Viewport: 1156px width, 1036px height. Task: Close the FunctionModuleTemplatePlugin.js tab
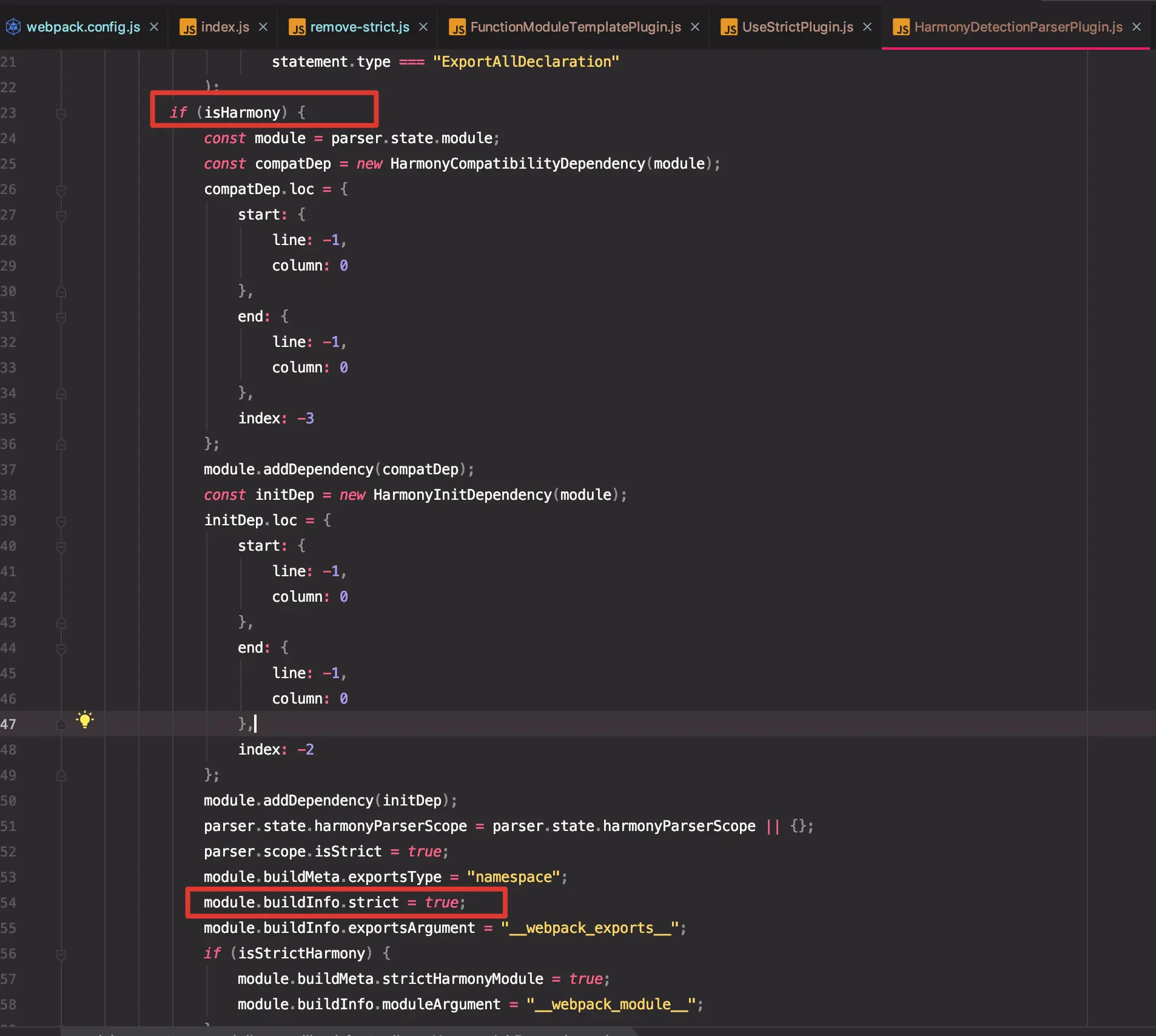(695, 27)
